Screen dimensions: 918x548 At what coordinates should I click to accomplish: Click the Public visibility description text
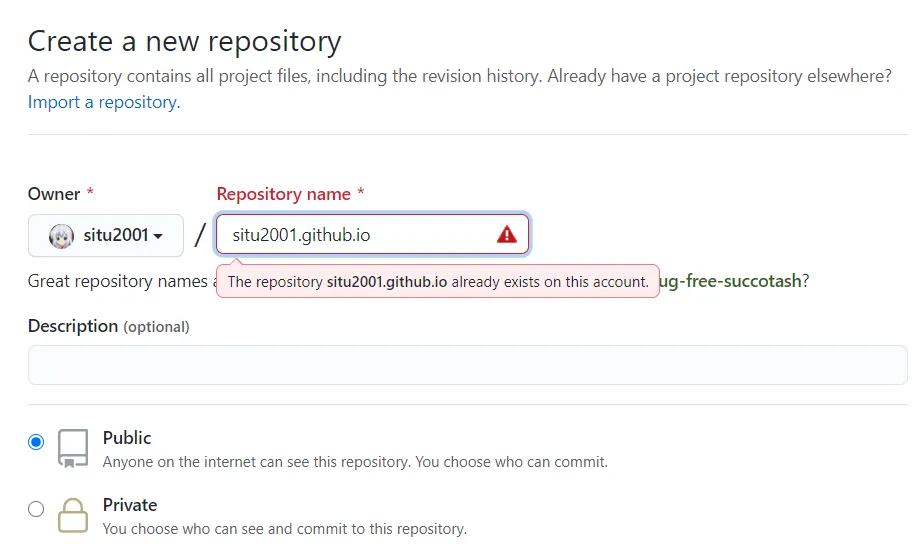[x=355, y=462]
